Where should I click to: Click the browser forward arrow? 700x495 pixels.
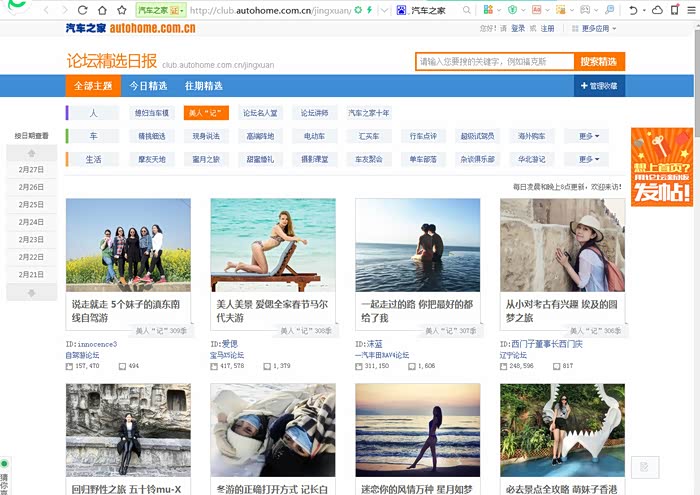pos(65,10)
